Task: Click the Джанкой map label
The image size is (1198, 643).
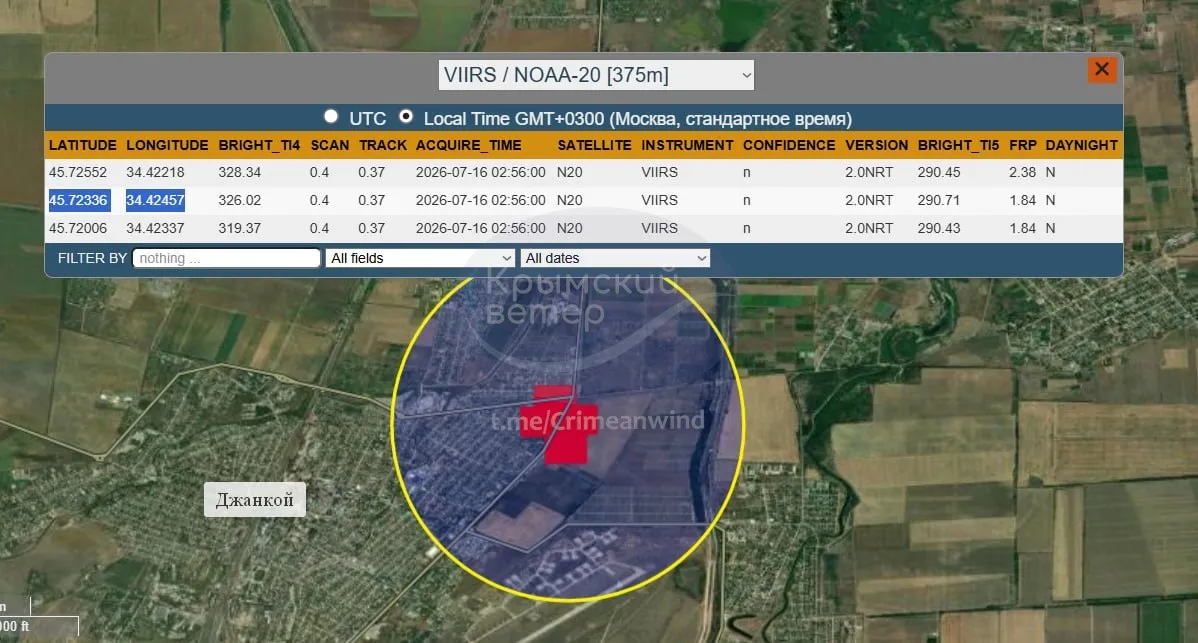Action: pyautogui.click(x=254, y=499)
